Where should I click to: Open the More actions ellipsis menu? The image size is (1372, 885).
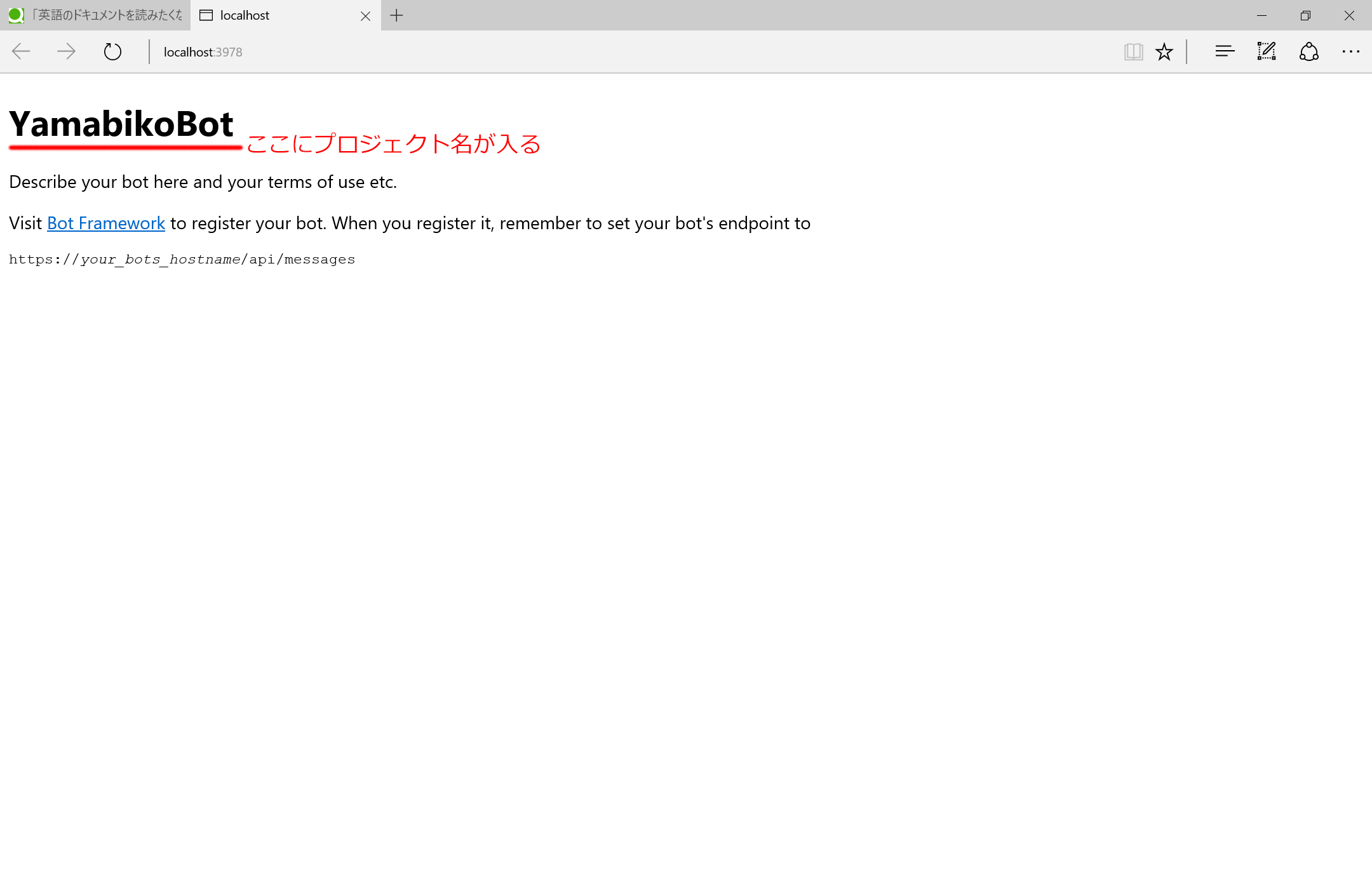[1350, 51]
